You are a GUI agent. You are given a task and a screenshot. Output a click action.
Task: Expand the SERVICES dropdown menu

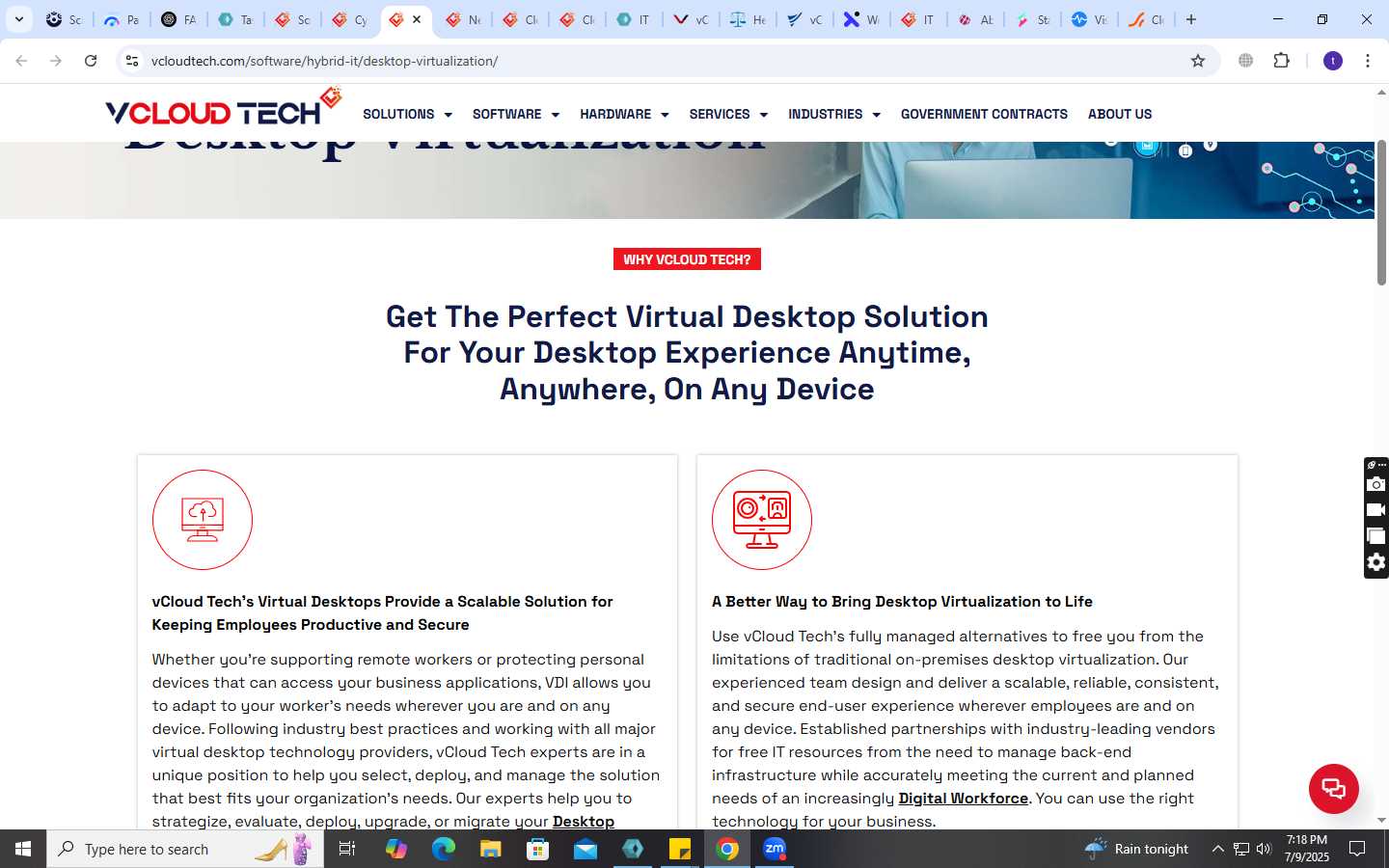point(728,114)
